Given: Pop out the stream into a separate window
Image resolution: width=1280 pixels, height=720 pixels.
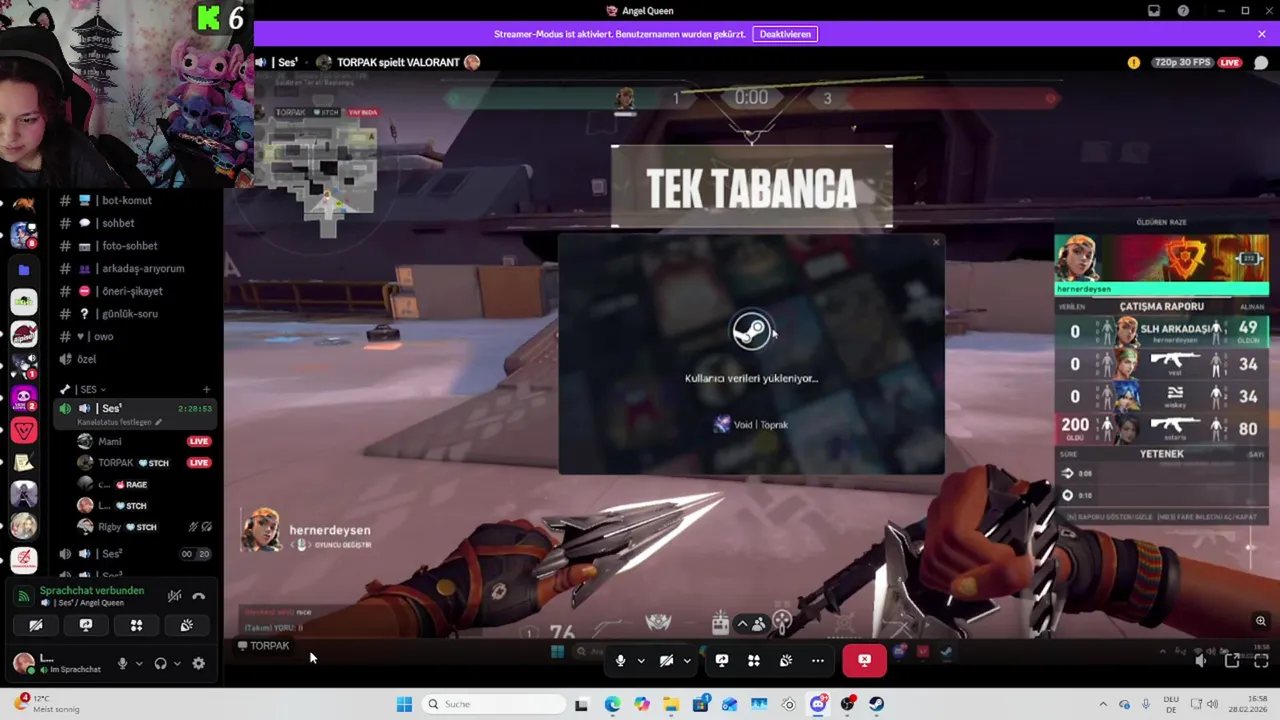Looking at the screenshot, I should (1232, 661).
